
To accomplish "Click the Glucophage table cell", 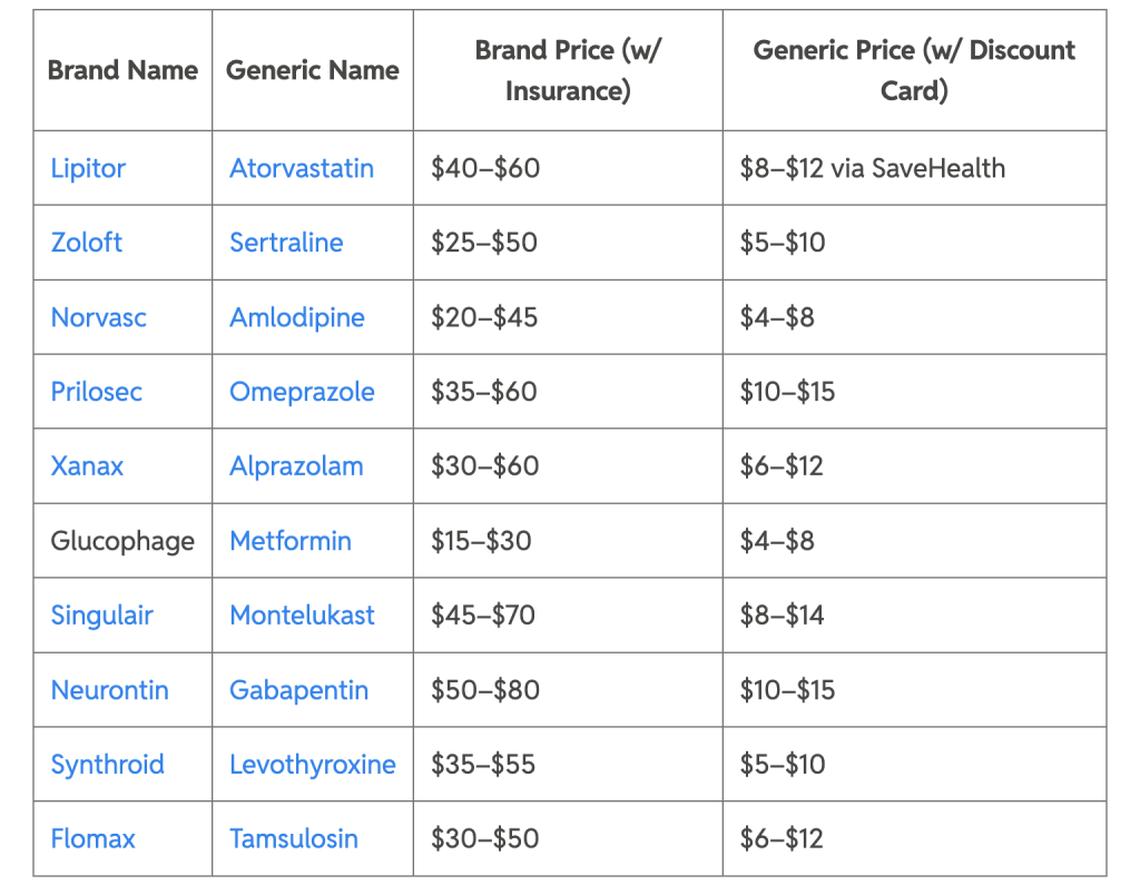I will (x=122, y=541).
